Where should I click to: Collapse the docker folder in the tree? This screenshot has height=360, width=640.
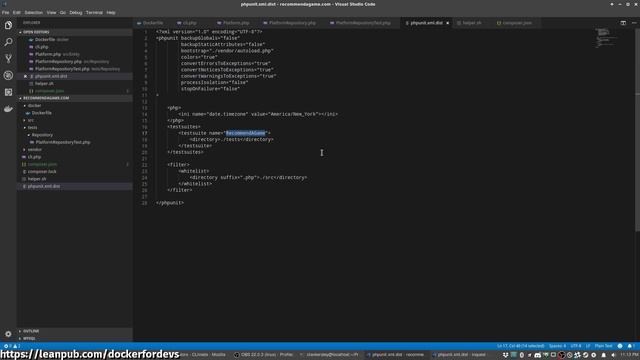pyautogui.click(x=34, y=106)
